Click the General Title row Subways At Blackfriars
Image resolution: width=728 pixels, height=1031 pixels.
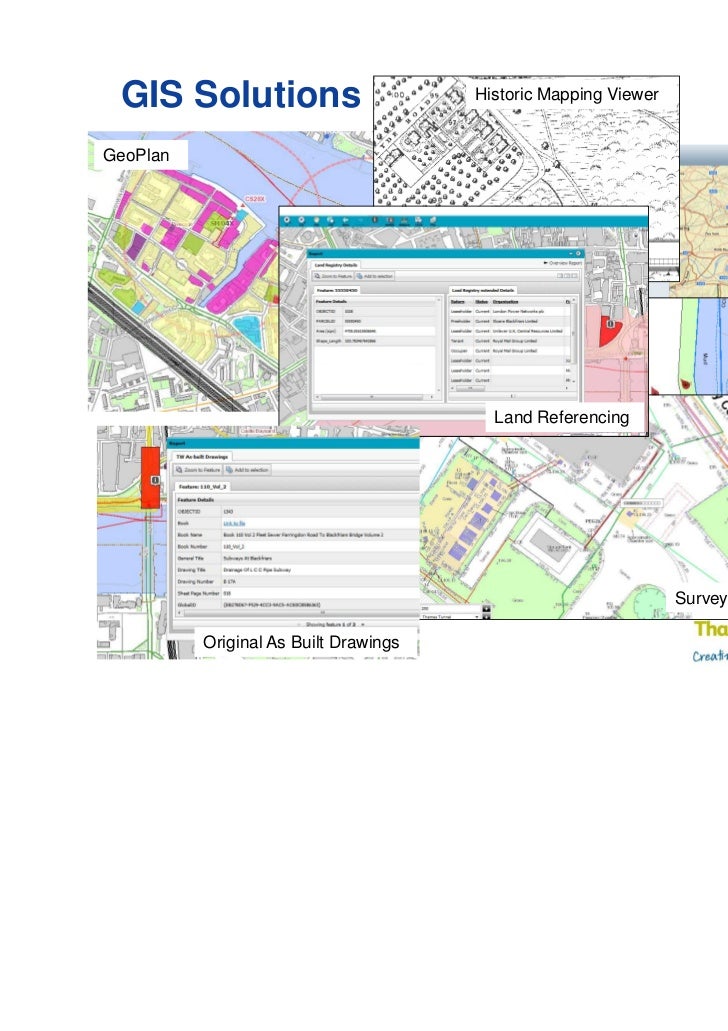296,558
